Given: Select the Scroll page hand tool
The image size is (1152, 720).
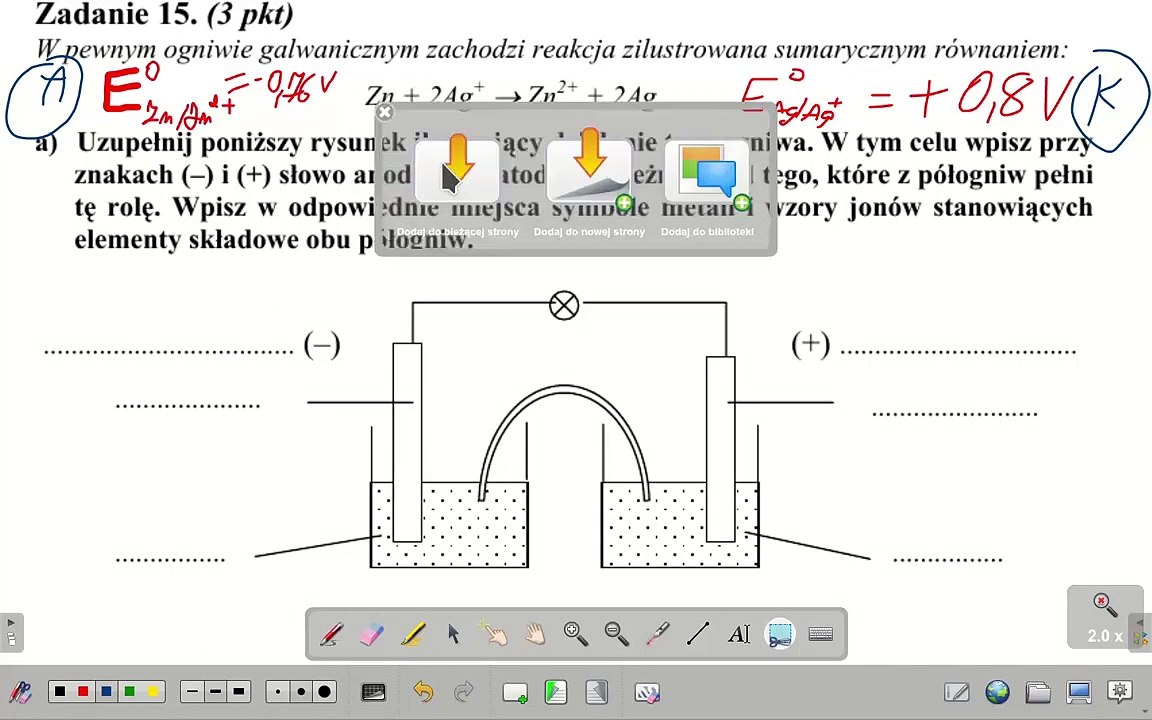Looking at the screenshot, I should pos(535,633).
